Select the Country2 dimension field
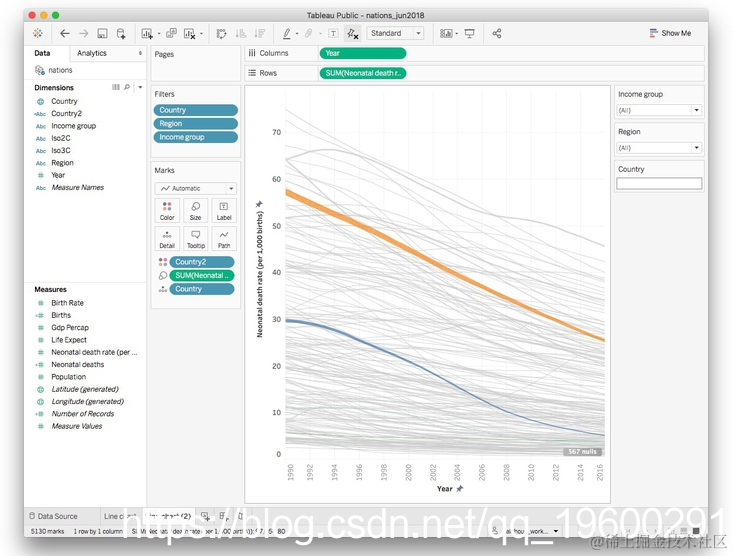The height and width of the screenshot is (556, 733). point(66,113)
